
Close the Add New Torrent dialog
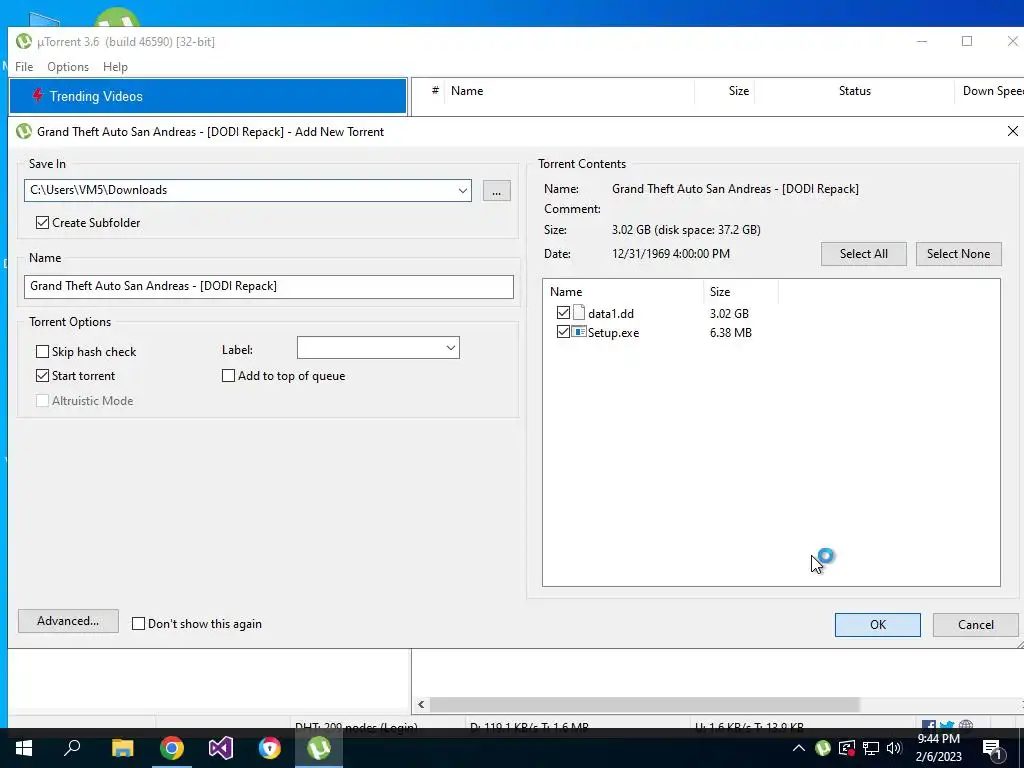(1012, 131)
